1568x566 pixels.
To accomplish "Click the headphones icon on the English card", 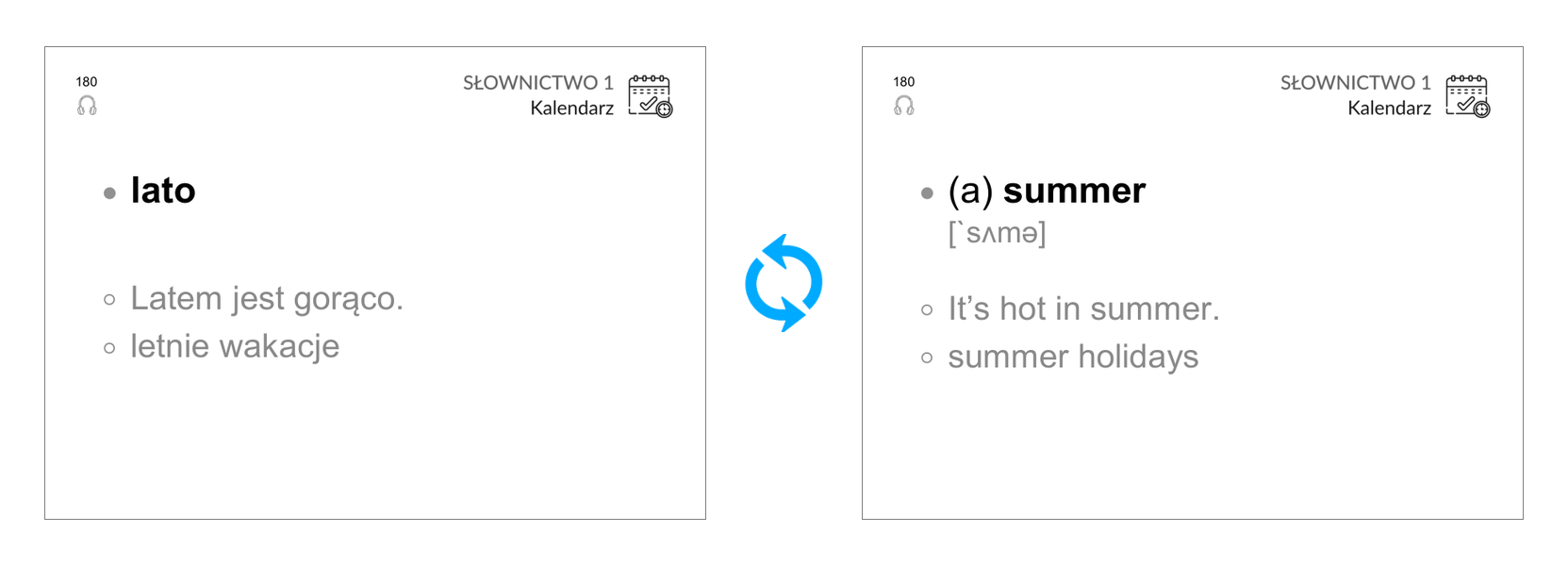I will tap(904, 106).
